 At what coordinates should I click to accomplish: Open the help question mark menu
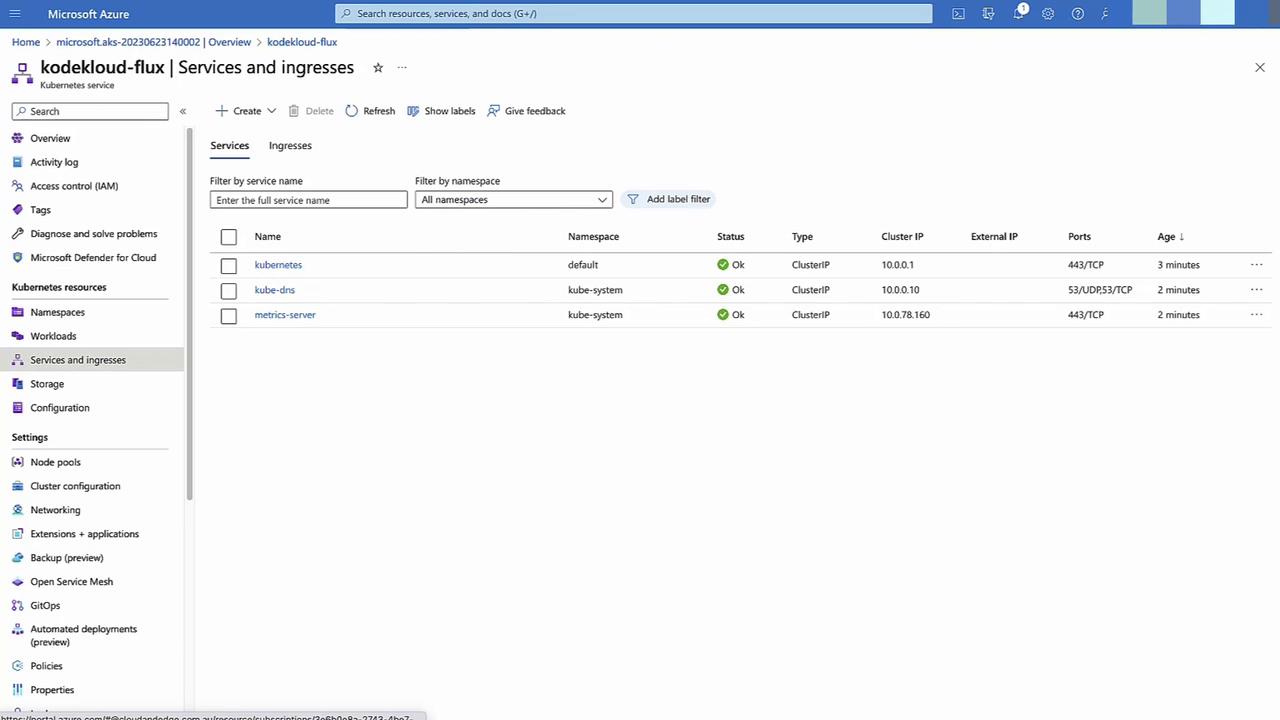[1077, 14]
